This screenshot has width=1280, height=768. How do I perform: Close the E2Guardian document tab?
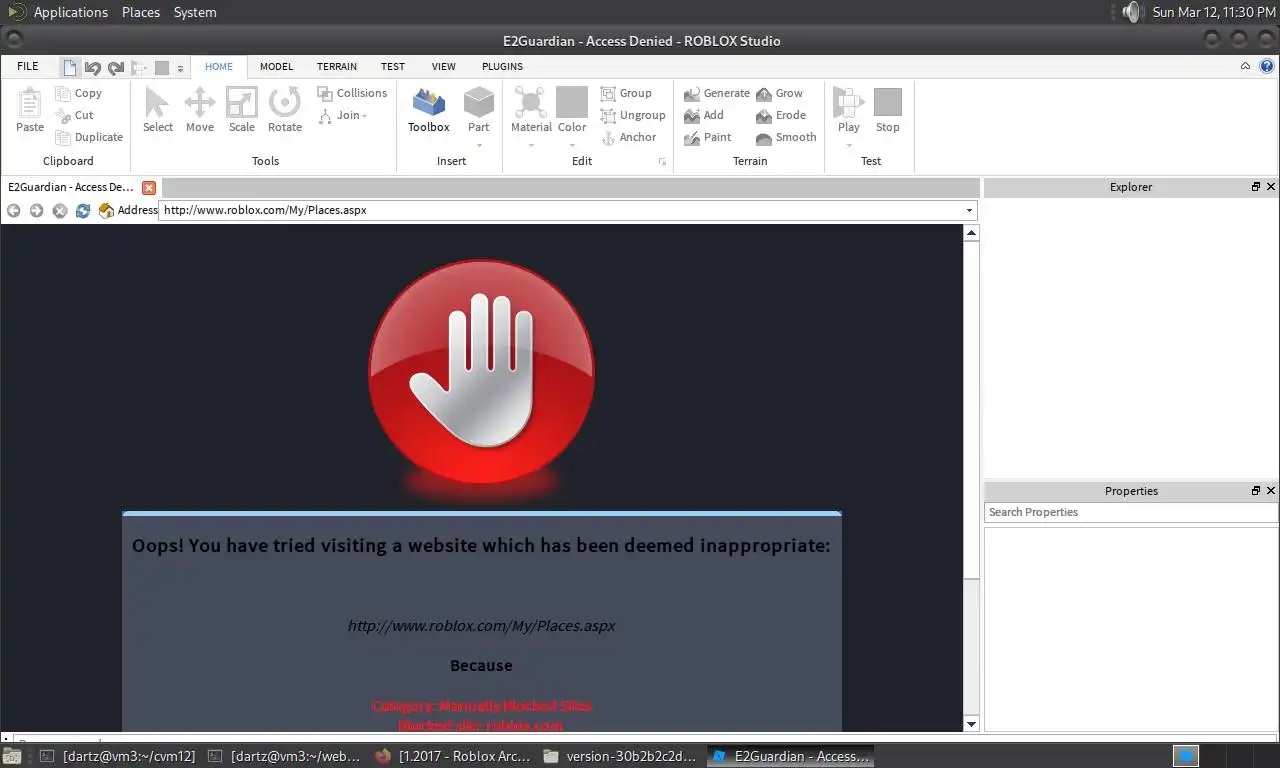click(149, 188)
